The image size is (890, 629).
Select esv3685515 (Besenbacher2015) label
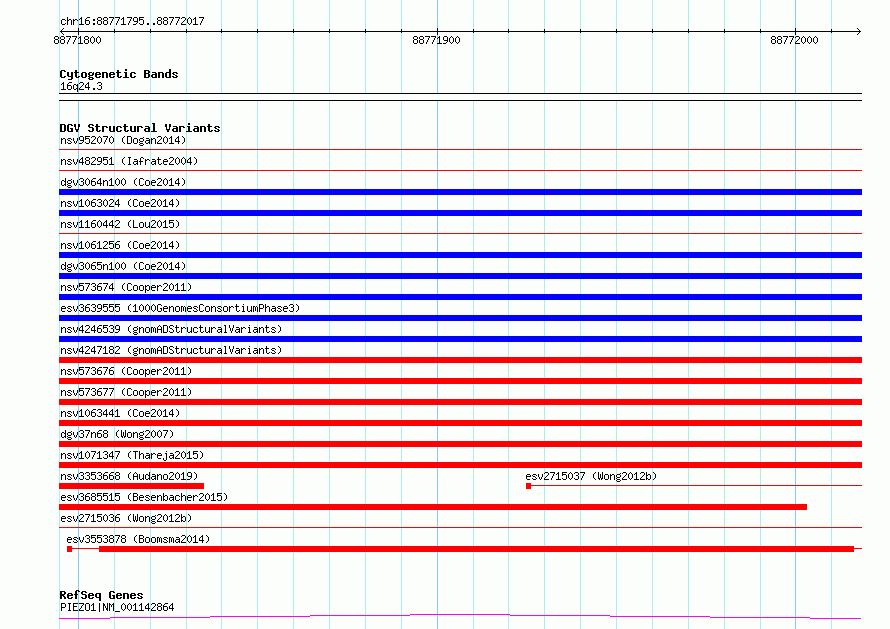click(144, 497)
